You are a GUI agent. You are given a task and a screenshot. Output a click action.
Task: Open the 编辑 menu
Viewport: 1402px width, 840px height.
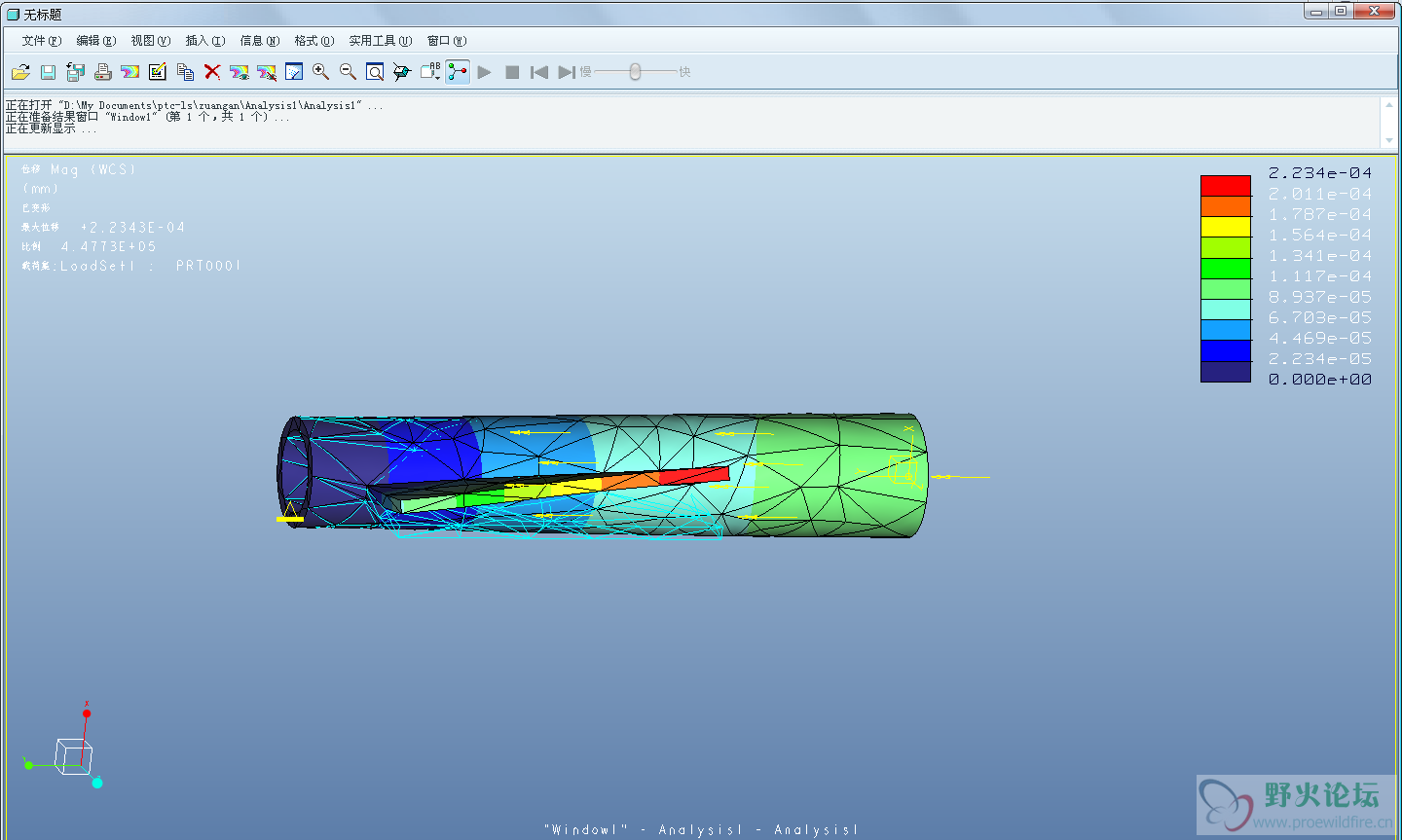[96, 41]
